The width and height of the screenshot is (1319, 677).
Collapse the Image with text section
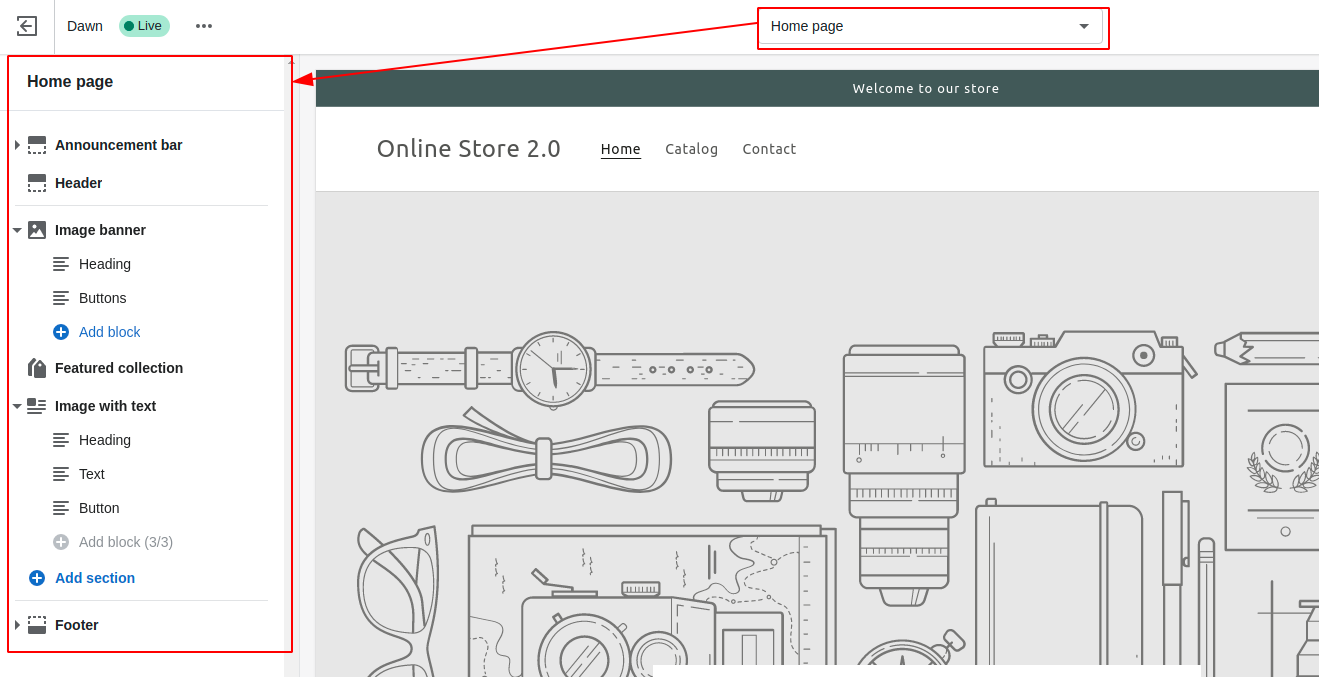point(17,406)
